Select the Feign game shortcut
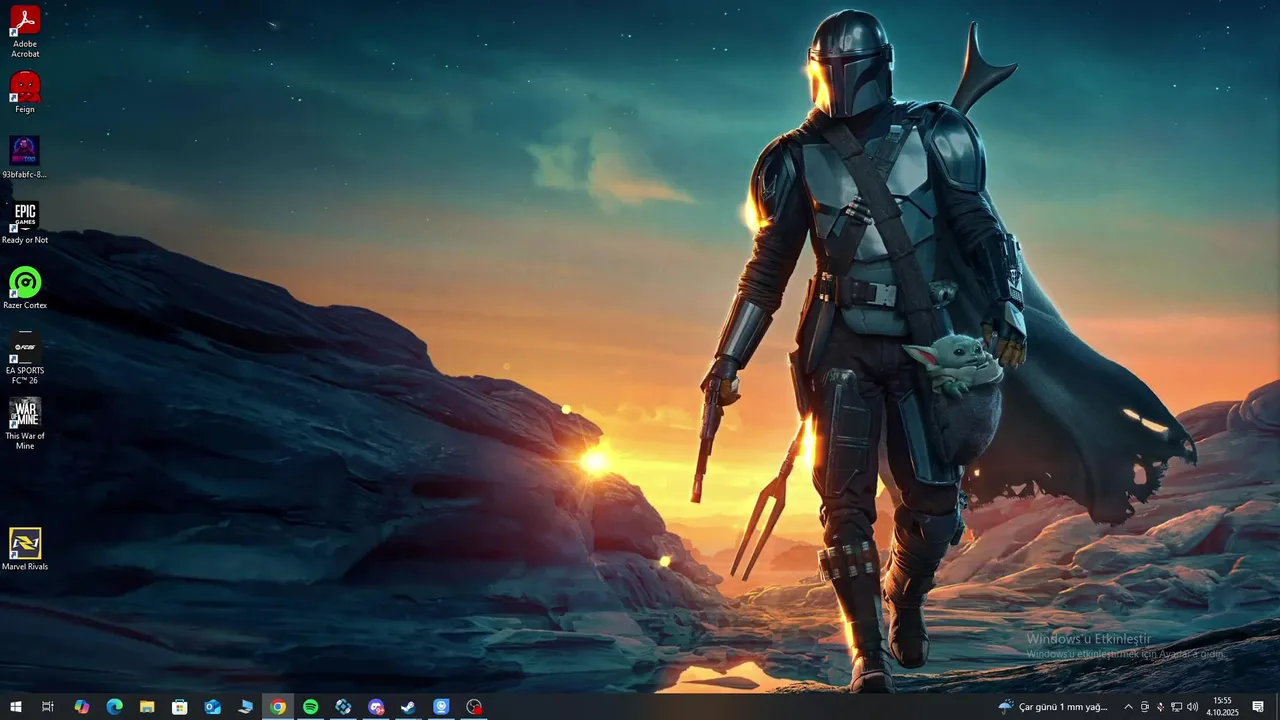 25,92
